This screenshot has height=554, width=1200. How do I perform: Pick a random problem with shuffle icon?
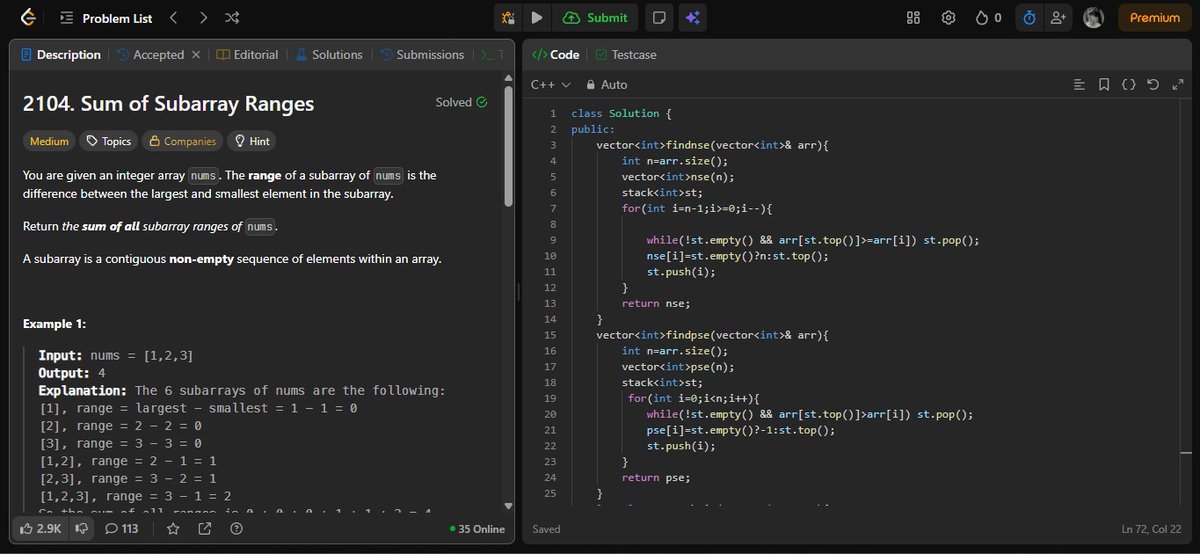tap(232, 18)
